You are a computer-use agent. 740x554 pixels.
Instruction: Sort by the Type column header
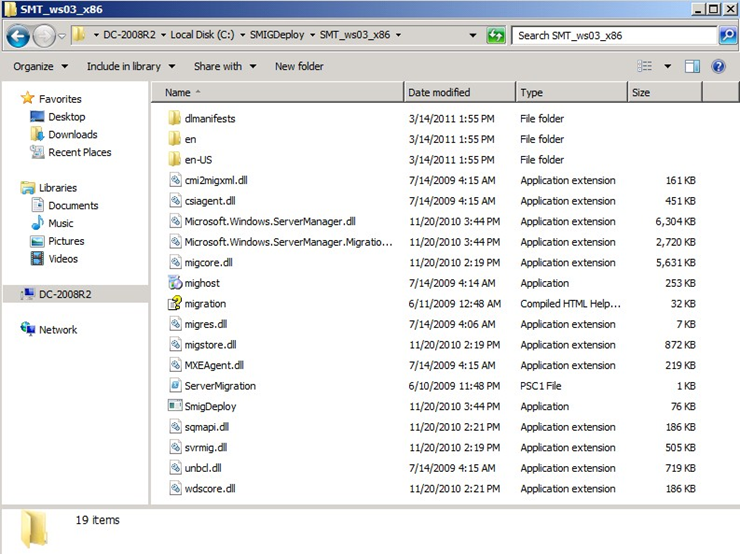572,92
